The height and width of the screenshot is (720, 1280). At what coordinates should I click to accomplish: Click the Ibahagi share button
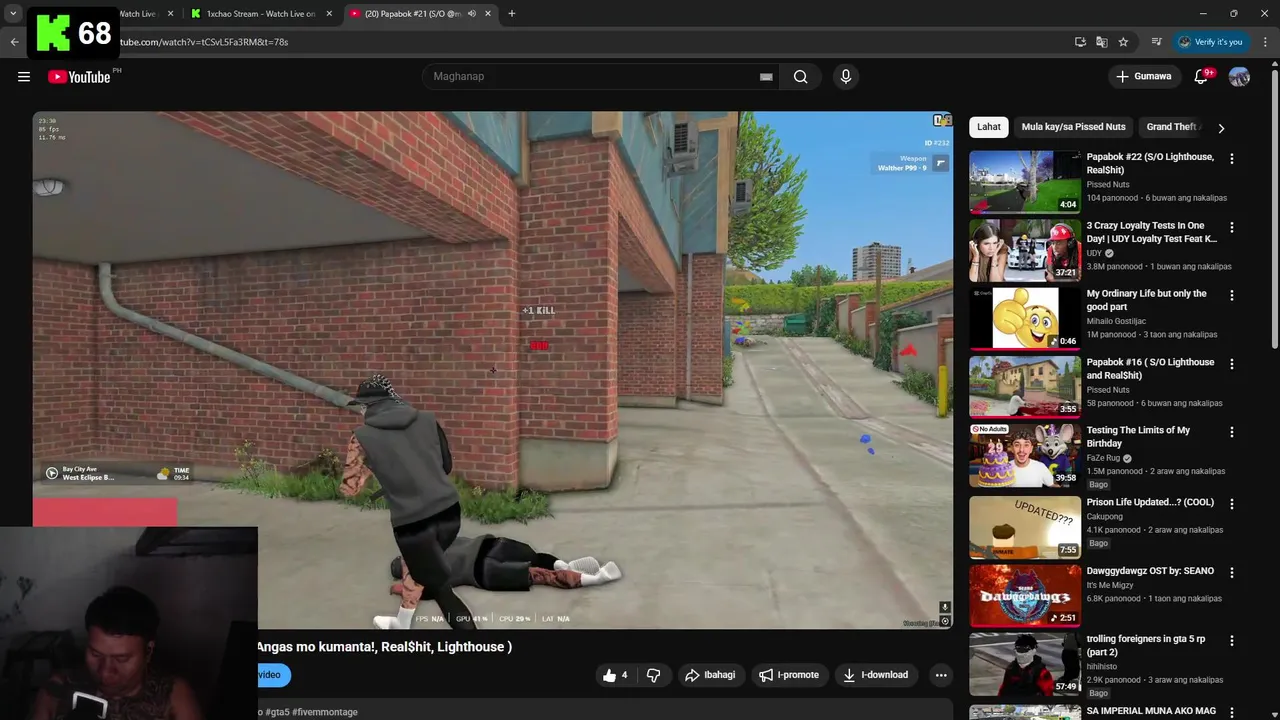click(x=710, y=675)
